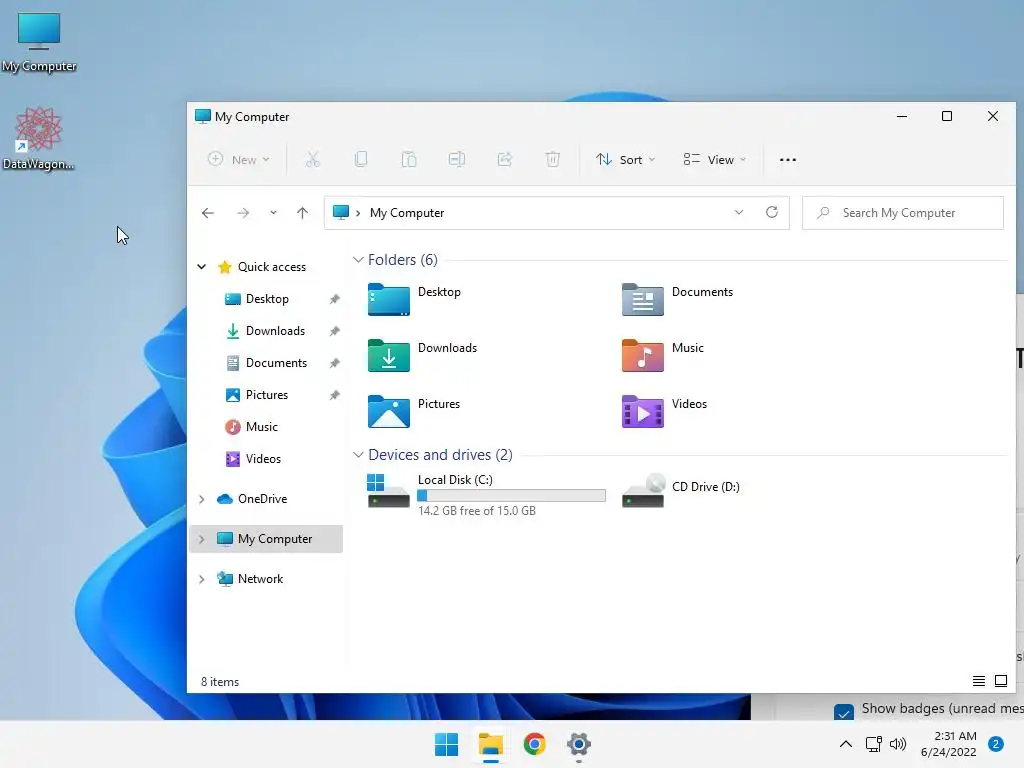Open the notification badge in taskbar
This screenshot has height=768, width=1024.
pos(996,744)
